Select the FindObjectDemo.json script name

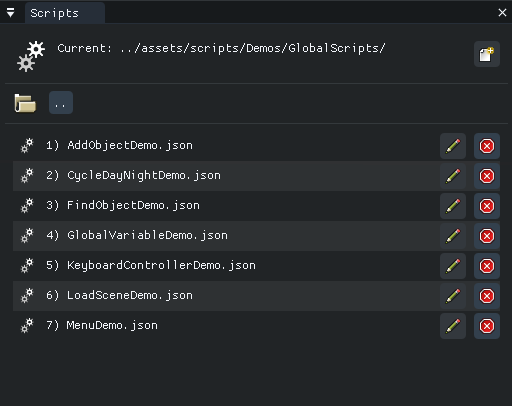[133, 206]
